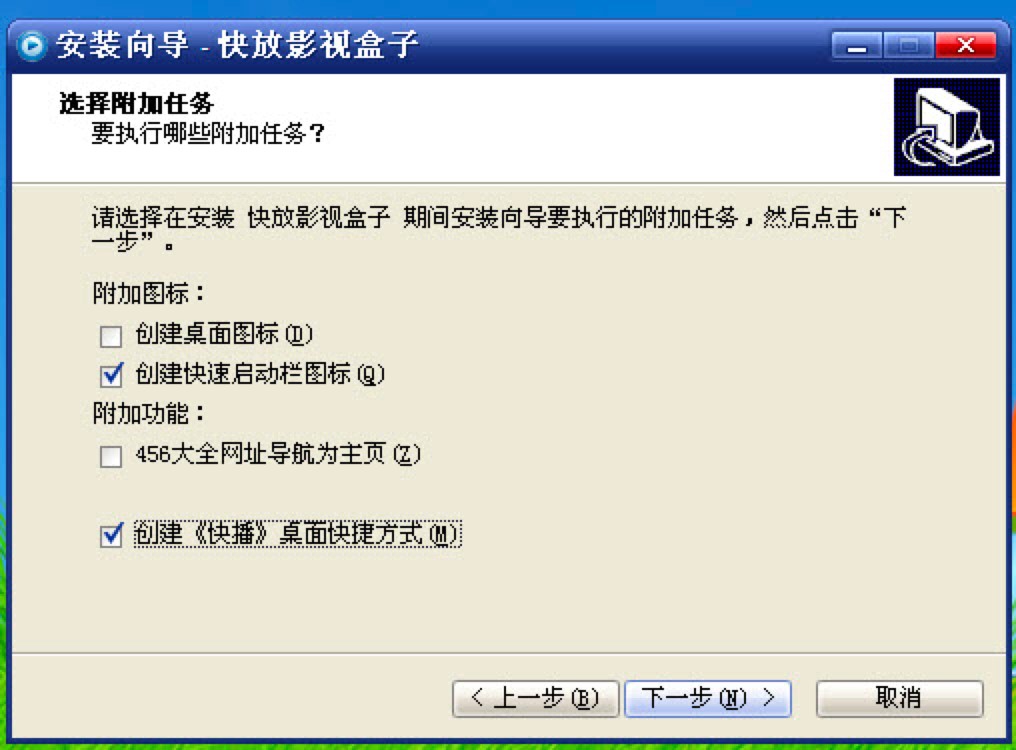Click the 安装向导 - 快放影视盒子 title text
This screenshot has height=750, width=1016.
point(238,45)
